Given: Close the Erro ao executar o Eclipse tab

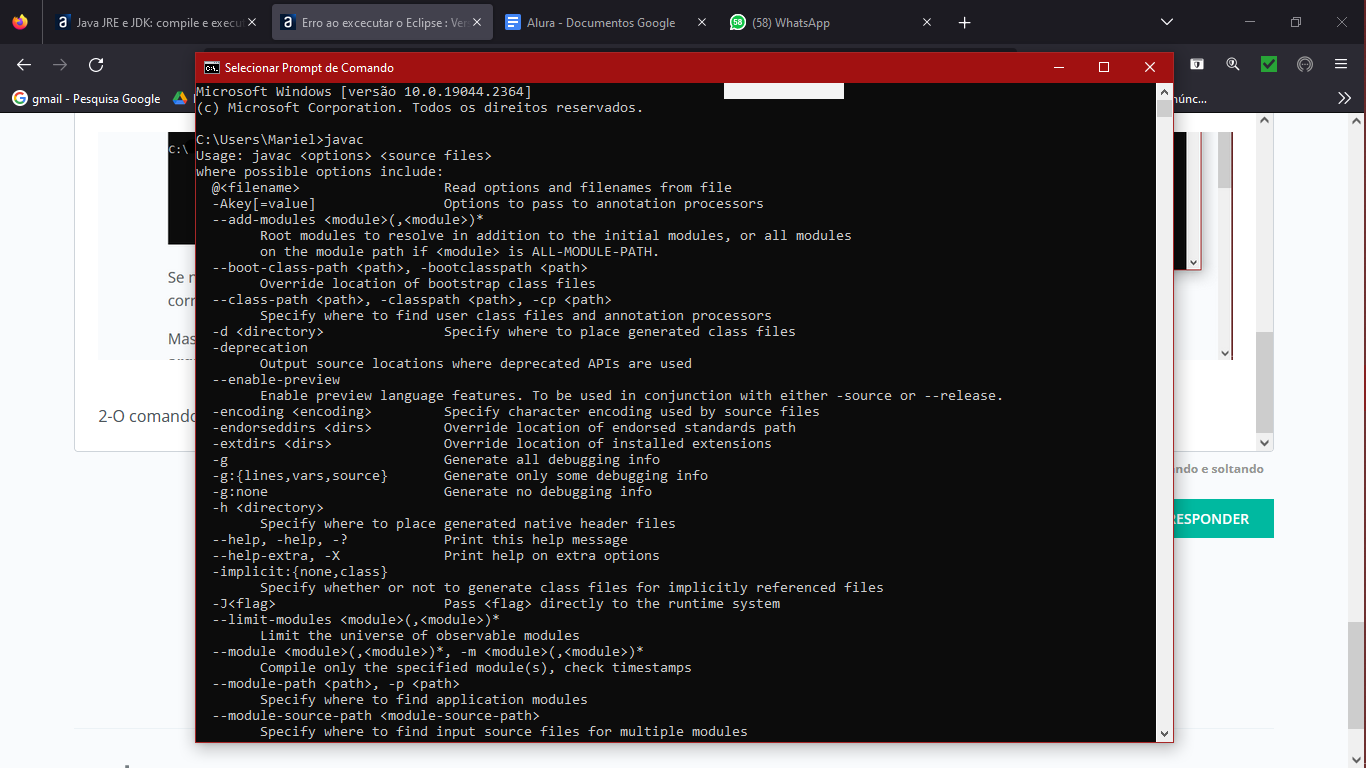Looking at the screenshot, I should pyautogui.click(x=475, y=22).
